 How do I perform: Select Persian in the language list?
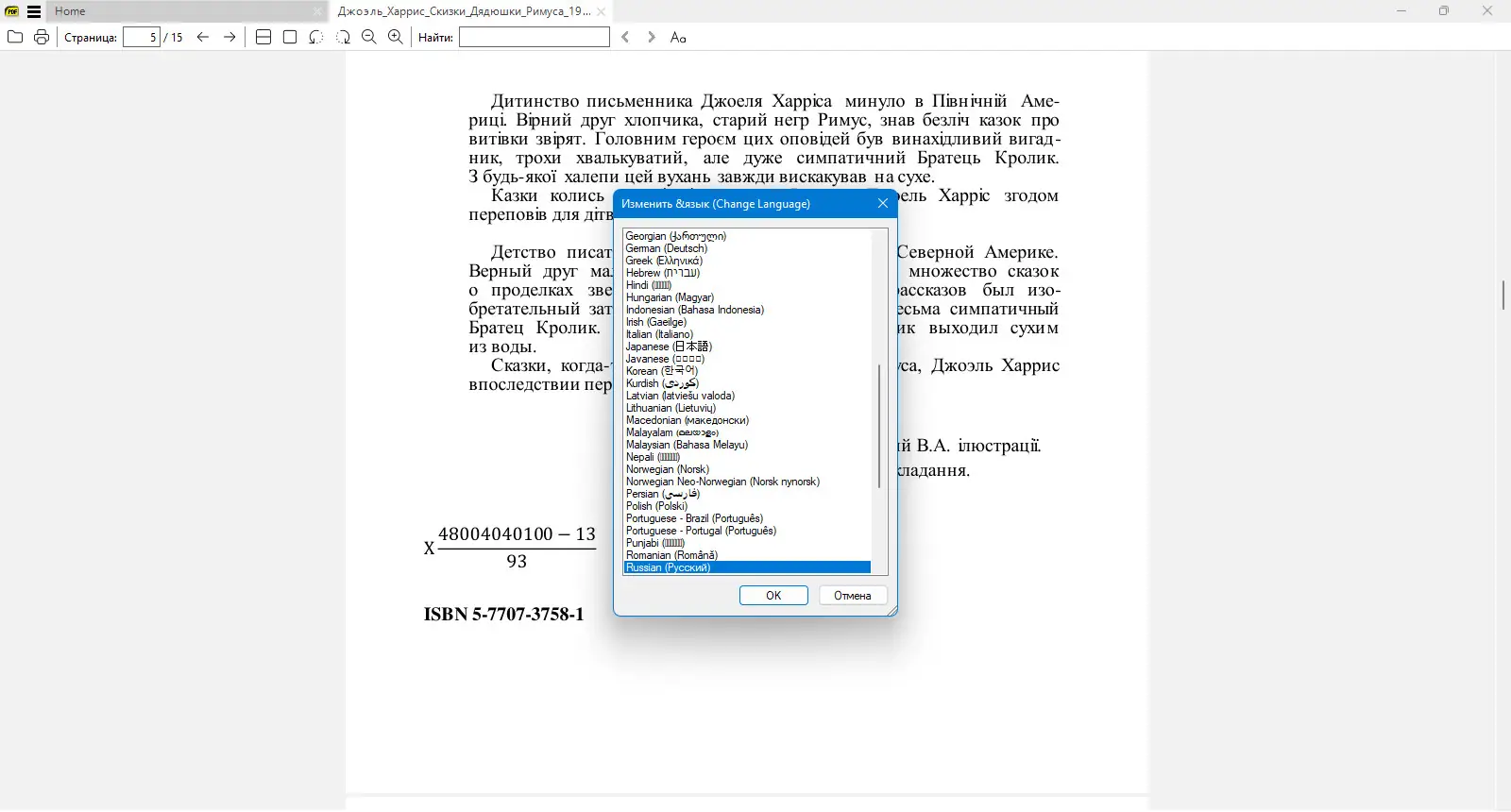[747, 494]
